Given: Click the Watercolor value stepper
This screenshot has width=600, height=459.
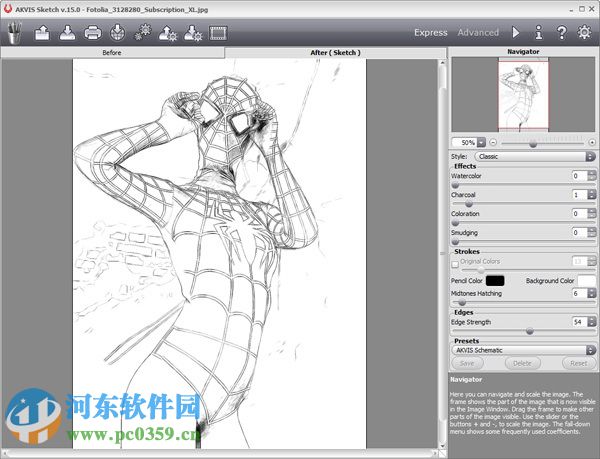Looking at the screenshot, I should [x=592, y=176].
